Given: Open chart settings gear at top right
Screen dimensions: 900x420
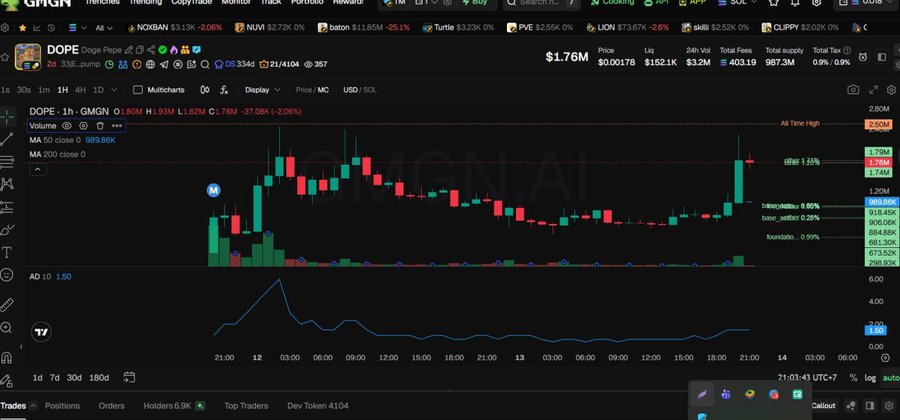Looking at the screenshot, I should [x=891, y=90].
